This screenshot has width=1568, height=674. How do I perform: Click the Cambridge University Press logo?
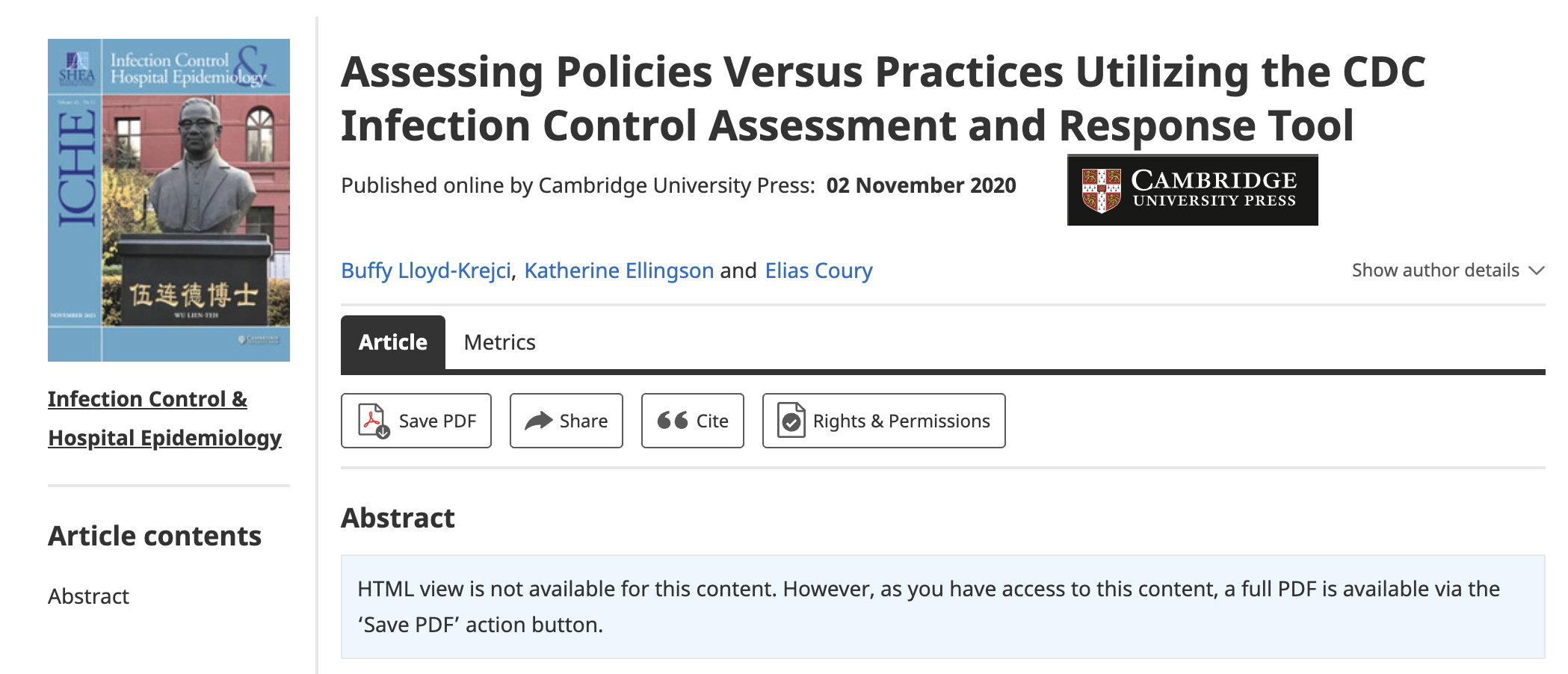(x=1192, y=191)
